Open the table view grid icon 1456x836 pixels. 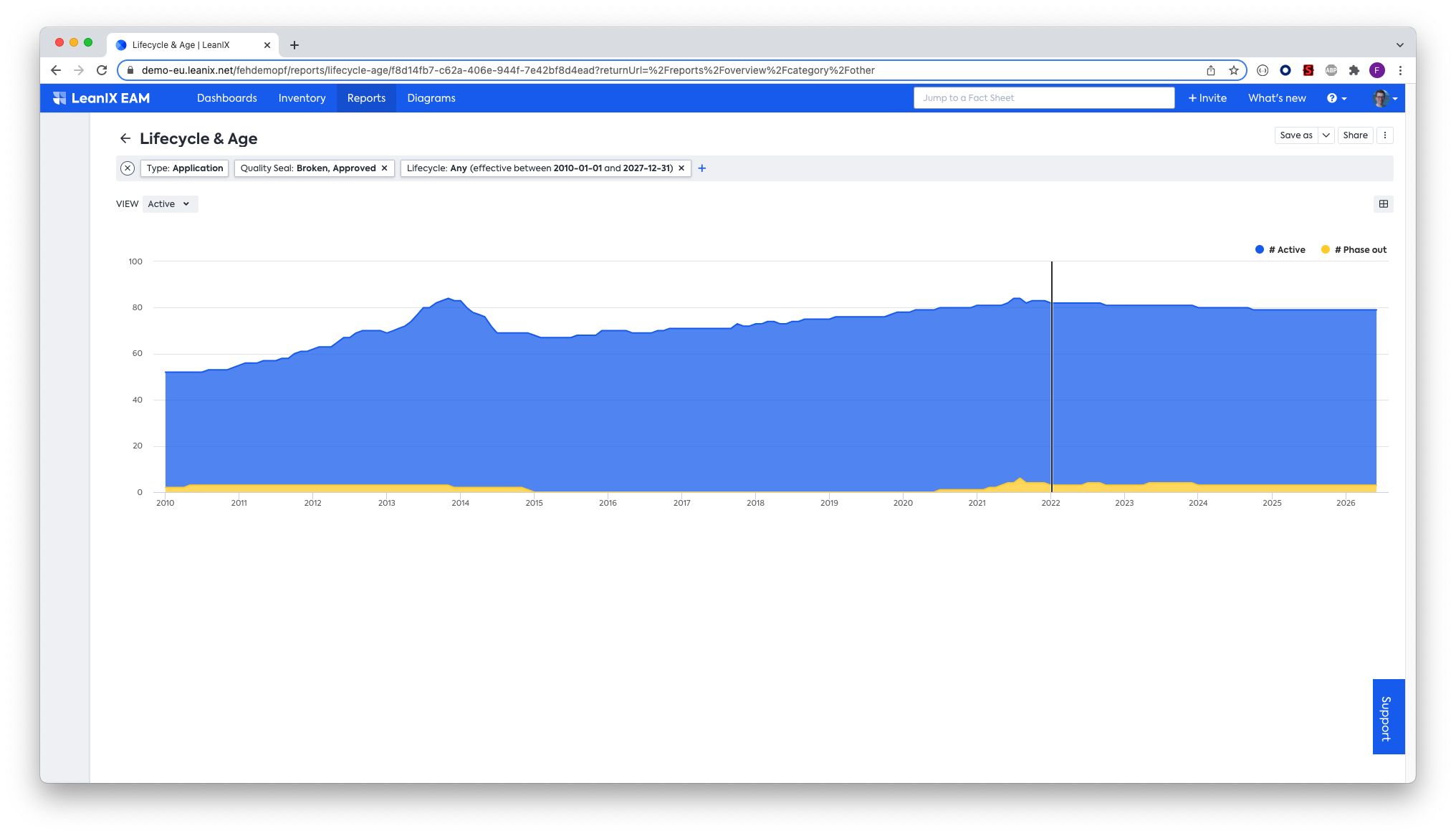pos(1384,204)
